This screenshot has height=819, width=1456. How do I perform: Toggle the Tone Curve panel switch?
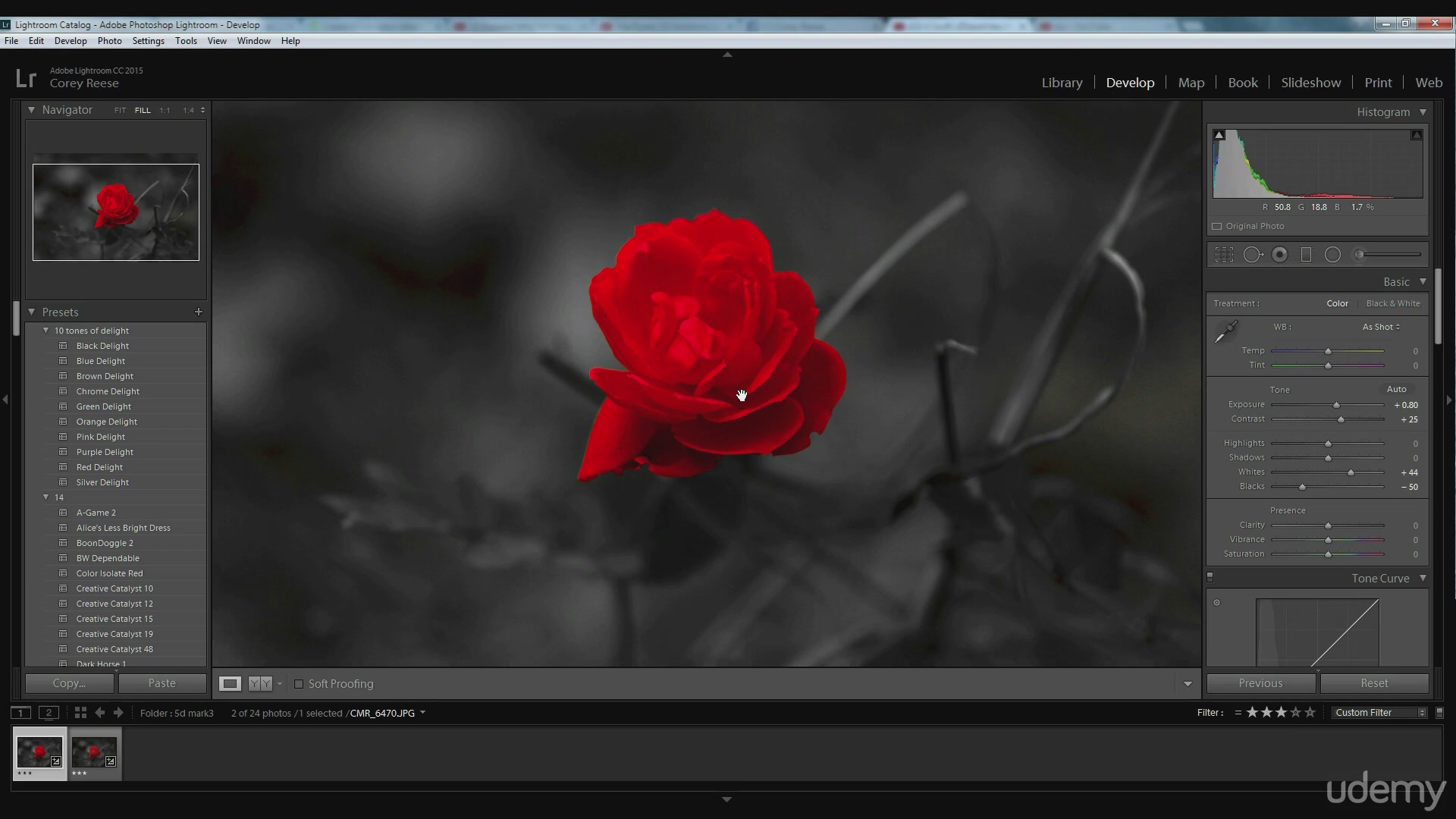(x=1210, y=577)
